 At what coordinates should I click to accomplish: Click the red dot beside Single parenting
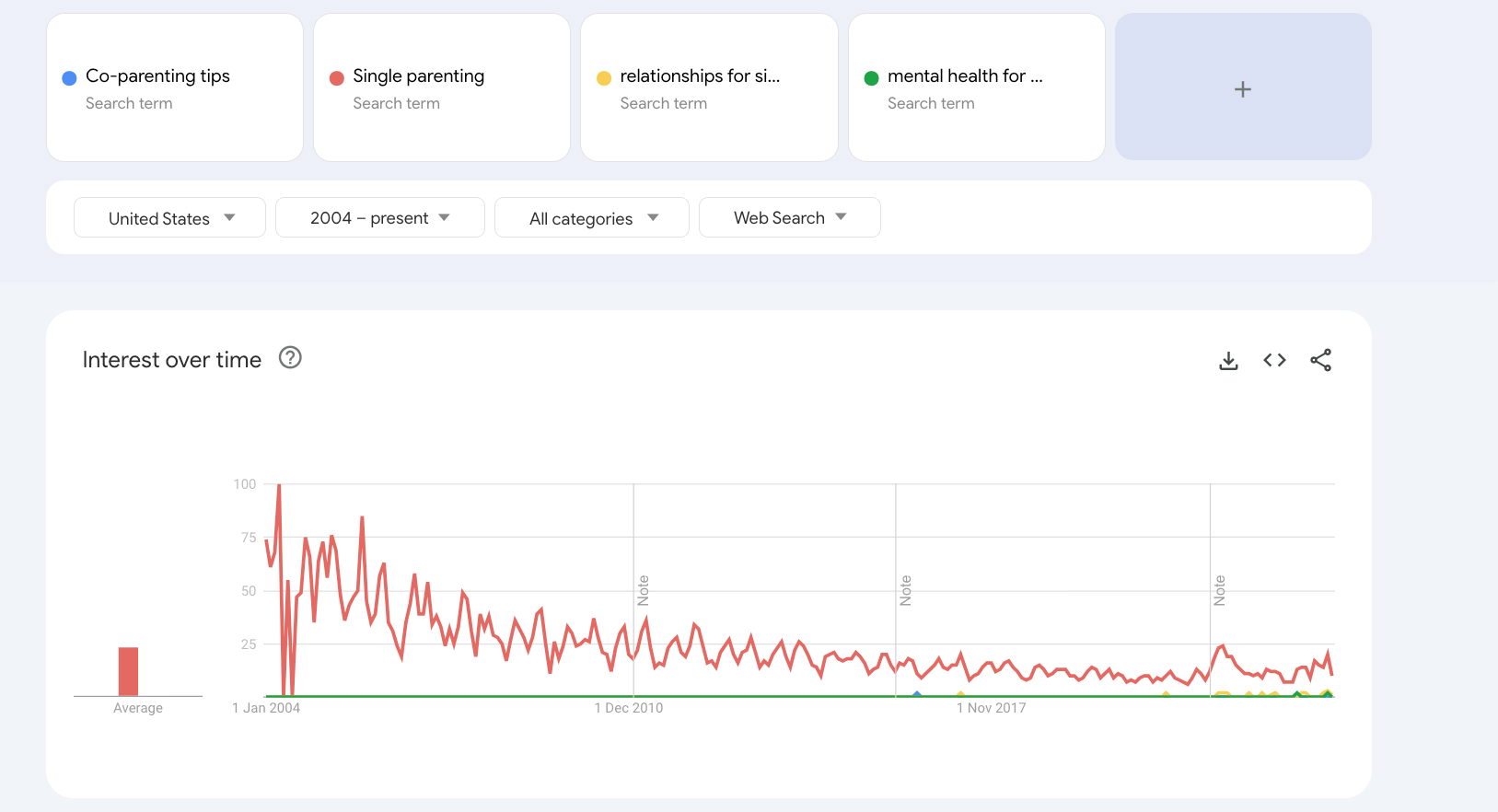coord(337,78)
